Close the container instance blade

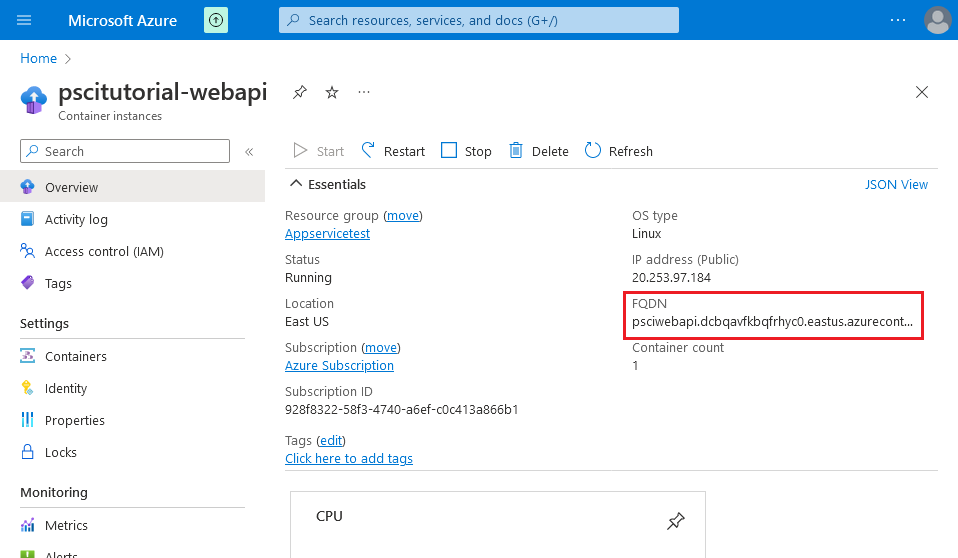point(922,92)
